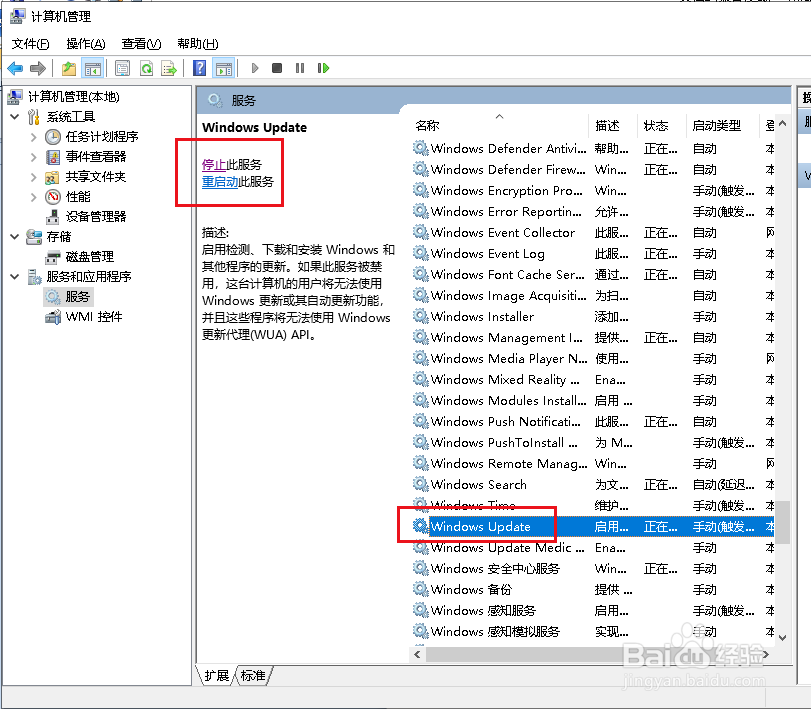Click the export list toolbar icon
This screenshot has width=811, height=709.
click(x=169, y=68)
